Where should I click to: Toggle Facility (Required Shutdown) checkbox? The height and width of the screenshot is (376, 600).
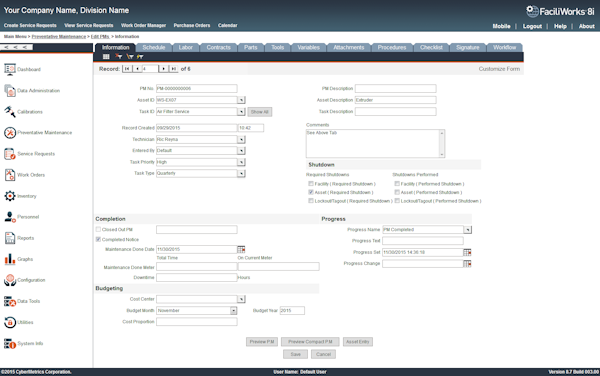pyautogui.click(x=311, y=184)
